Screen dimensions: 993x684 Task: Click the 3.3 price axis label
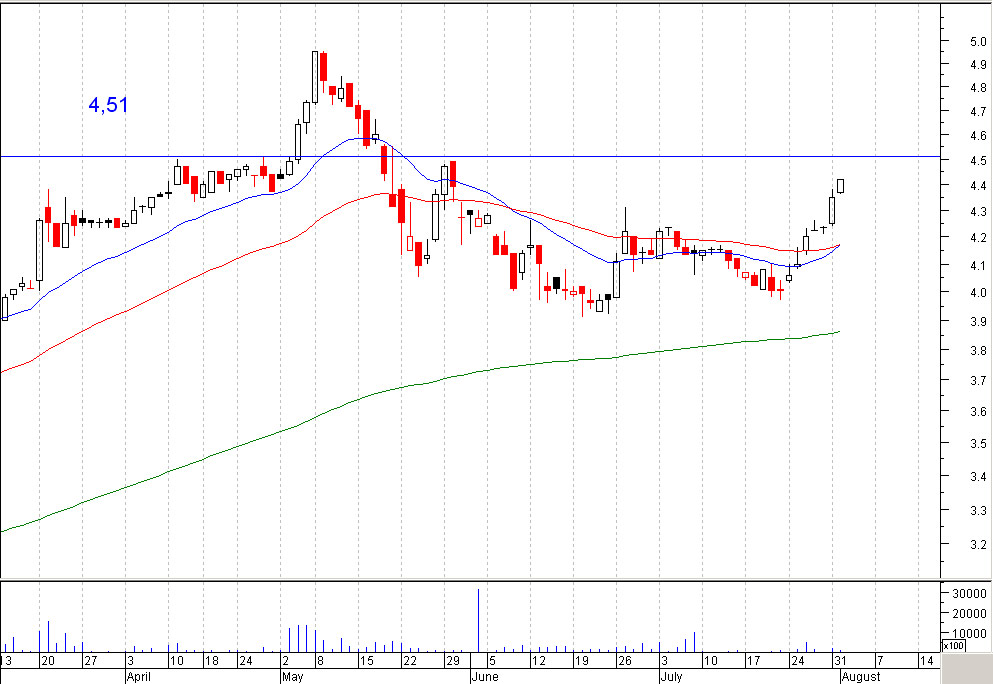click(x=978, y=510)
